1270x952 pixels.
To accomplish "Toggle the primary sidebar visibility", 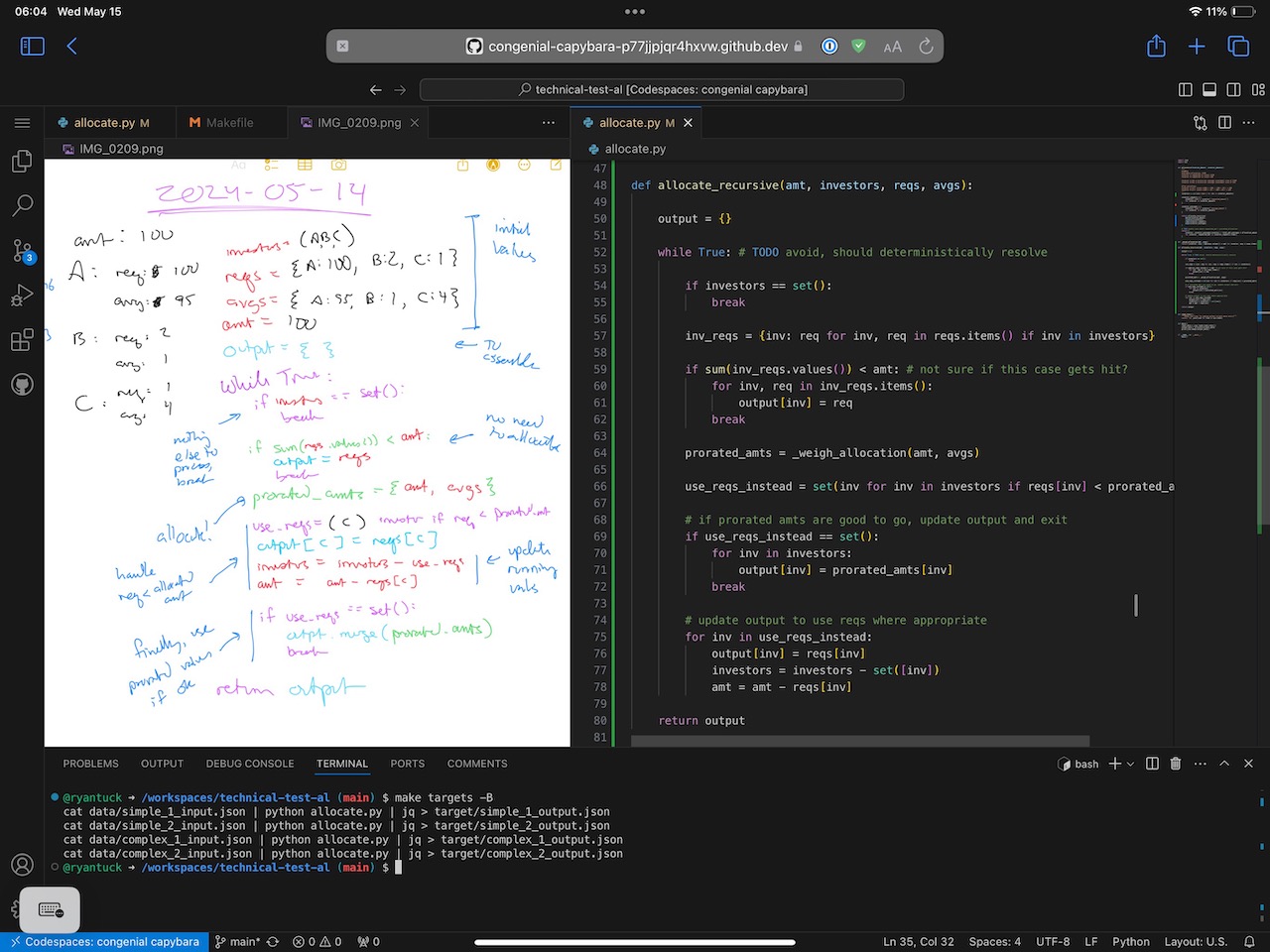I will pos(1185,89).
